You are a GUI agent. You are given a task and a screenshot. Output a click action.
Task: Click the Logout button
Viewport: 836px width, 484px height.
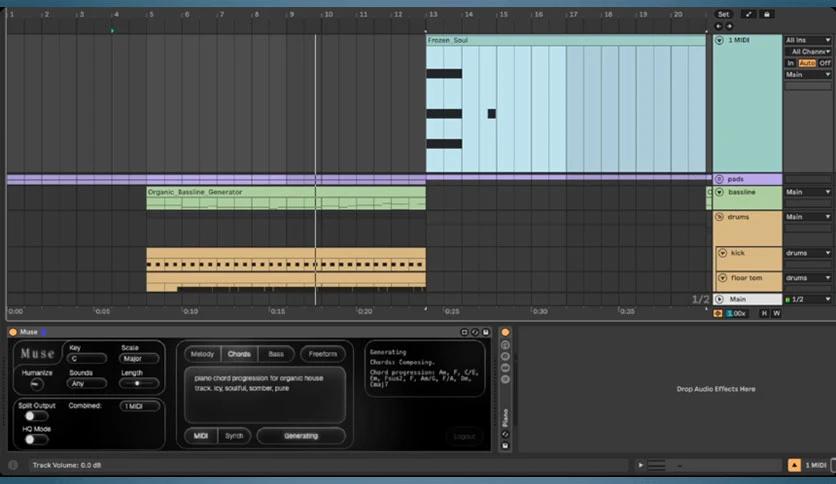(464, 436)
